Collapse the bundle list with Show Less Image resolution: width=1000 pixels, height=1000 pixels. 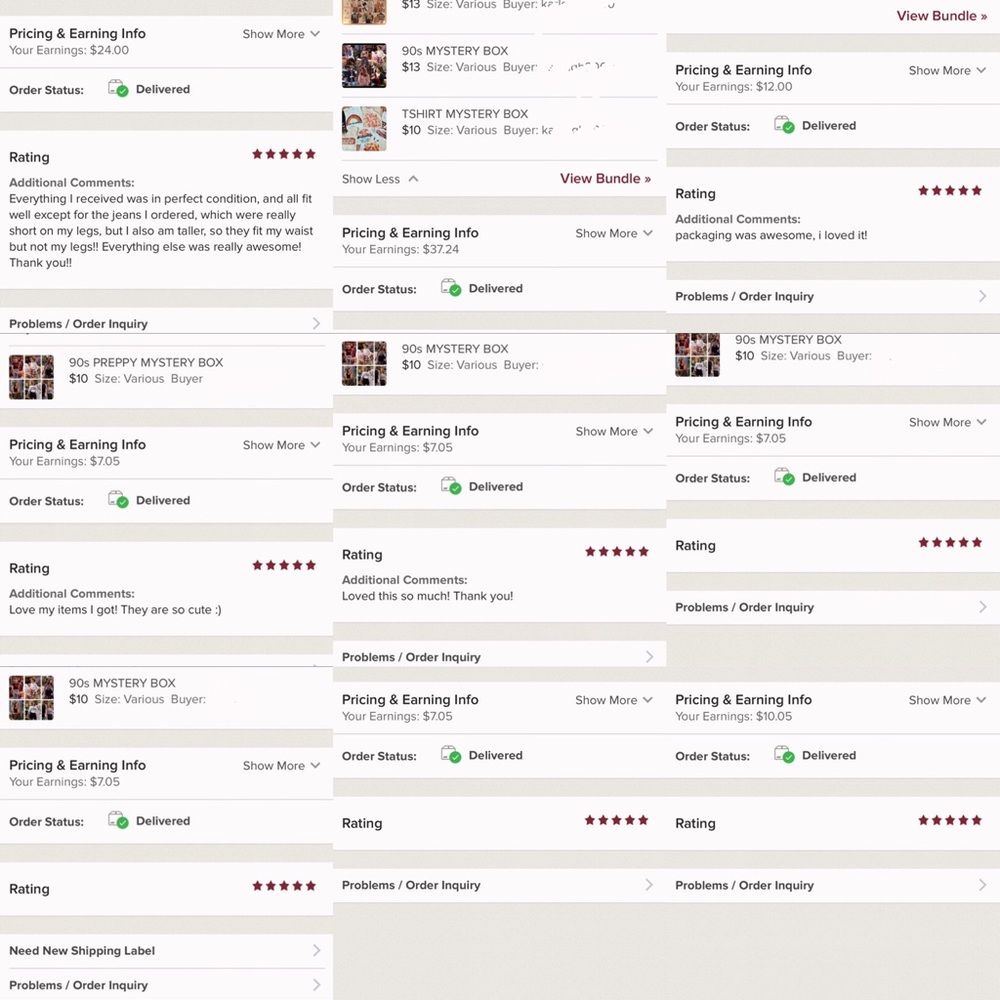tap(380, 179)
